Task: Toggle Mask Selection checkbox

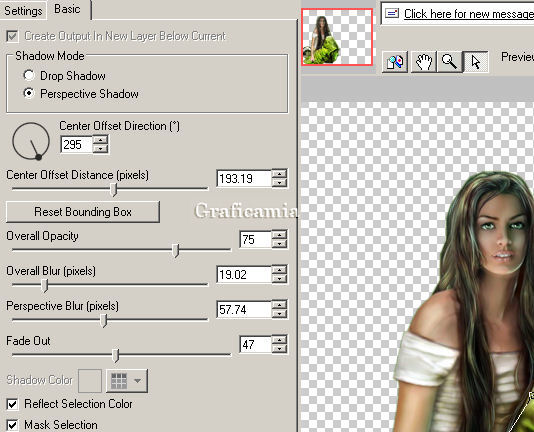Action: 12,425
